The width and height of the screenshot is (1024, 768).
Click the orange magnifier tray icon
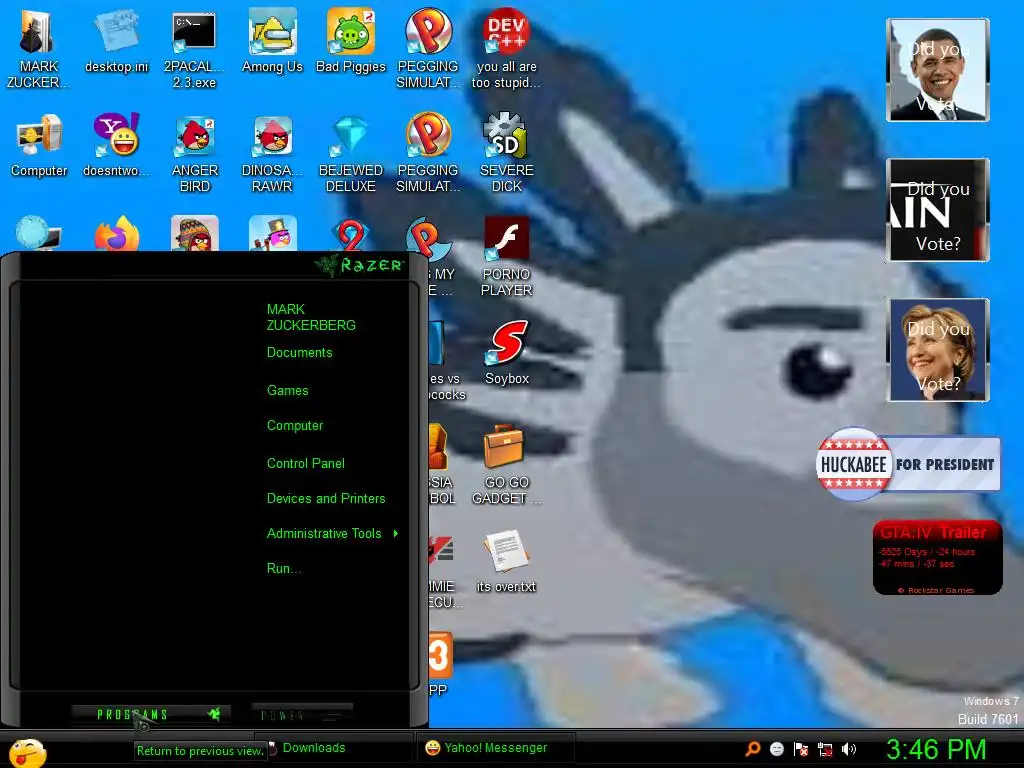tap(752, 749)
